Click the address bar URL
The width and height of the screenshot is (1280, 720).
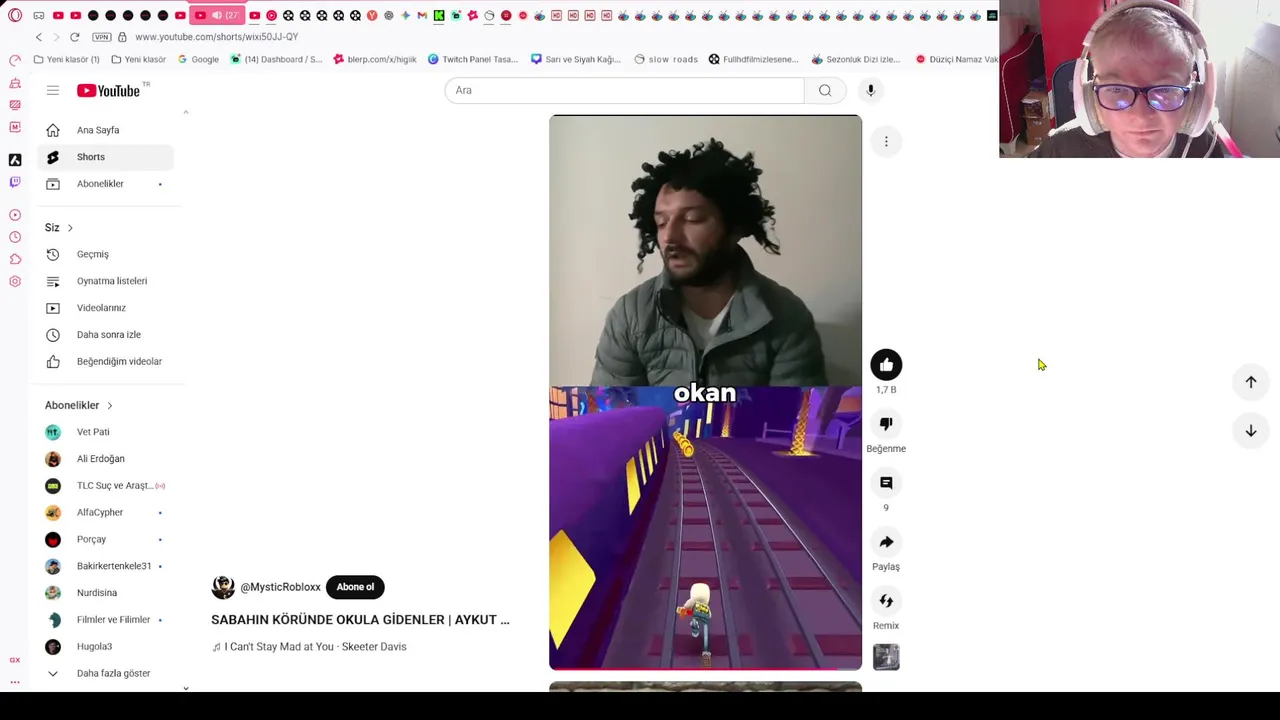pyautogui.click(x=216, y=37)
